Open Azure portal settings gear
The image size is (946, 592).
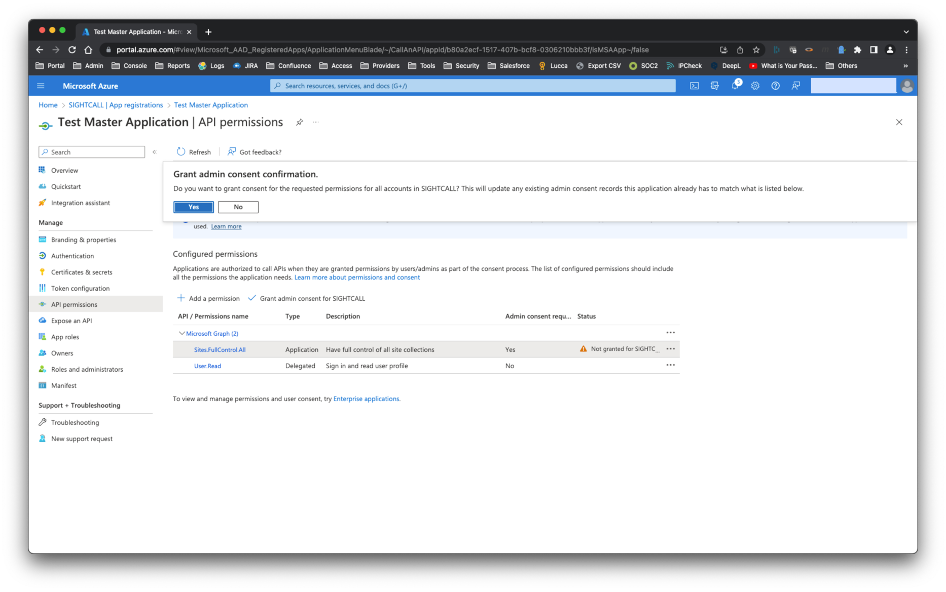tap(755, 86)
